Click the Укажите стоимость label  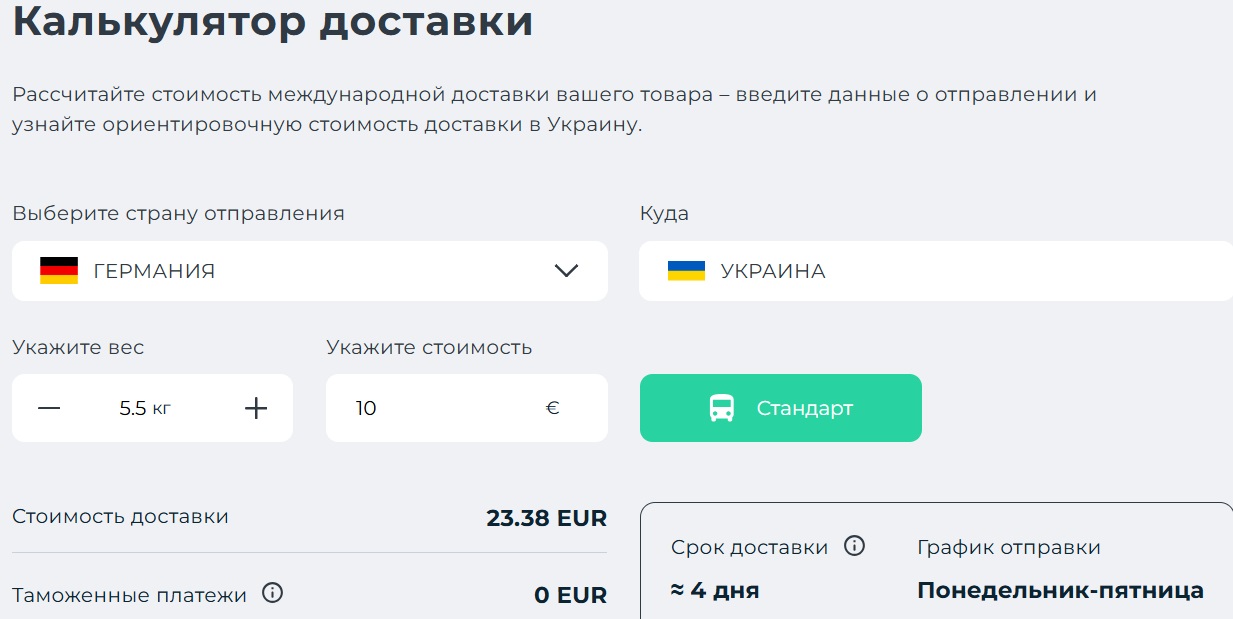pos(429,347)
